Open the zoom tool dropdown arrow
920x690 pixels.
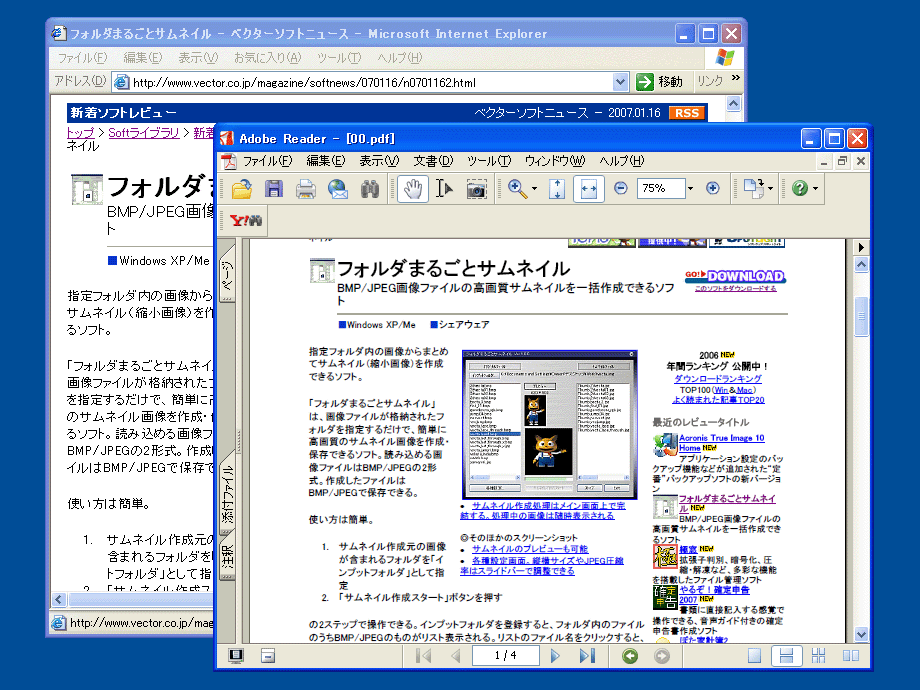pos(534,189)
